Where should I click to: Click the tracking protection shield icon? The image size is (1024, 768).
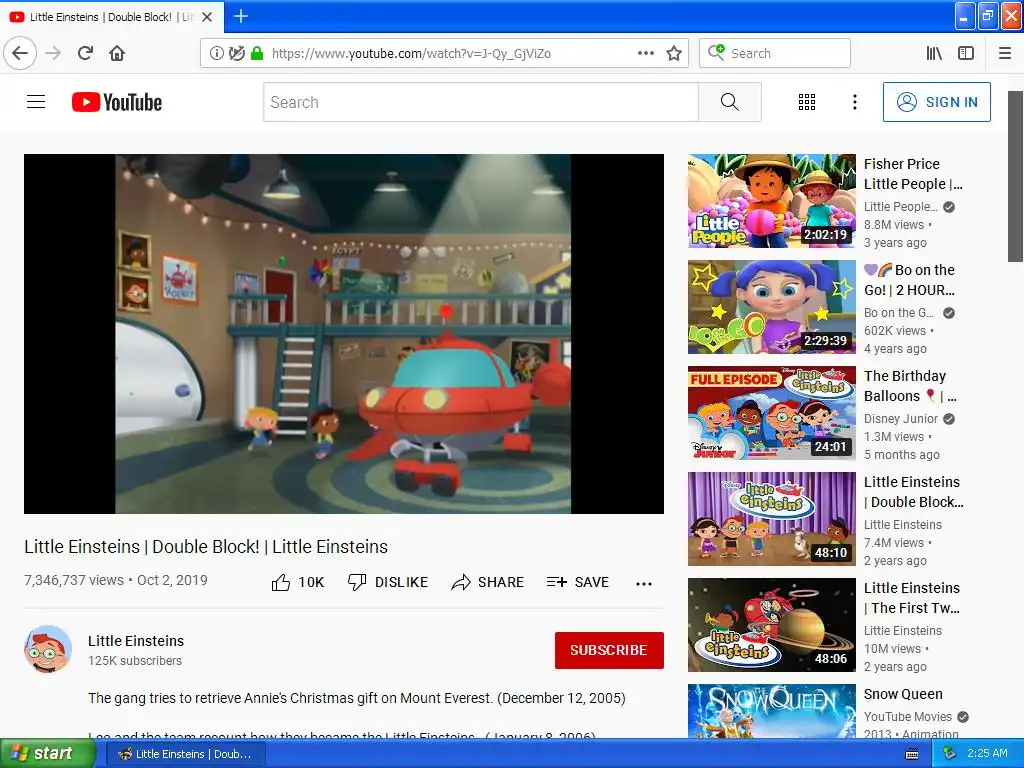pyautogui.click(x=236, y=53)
